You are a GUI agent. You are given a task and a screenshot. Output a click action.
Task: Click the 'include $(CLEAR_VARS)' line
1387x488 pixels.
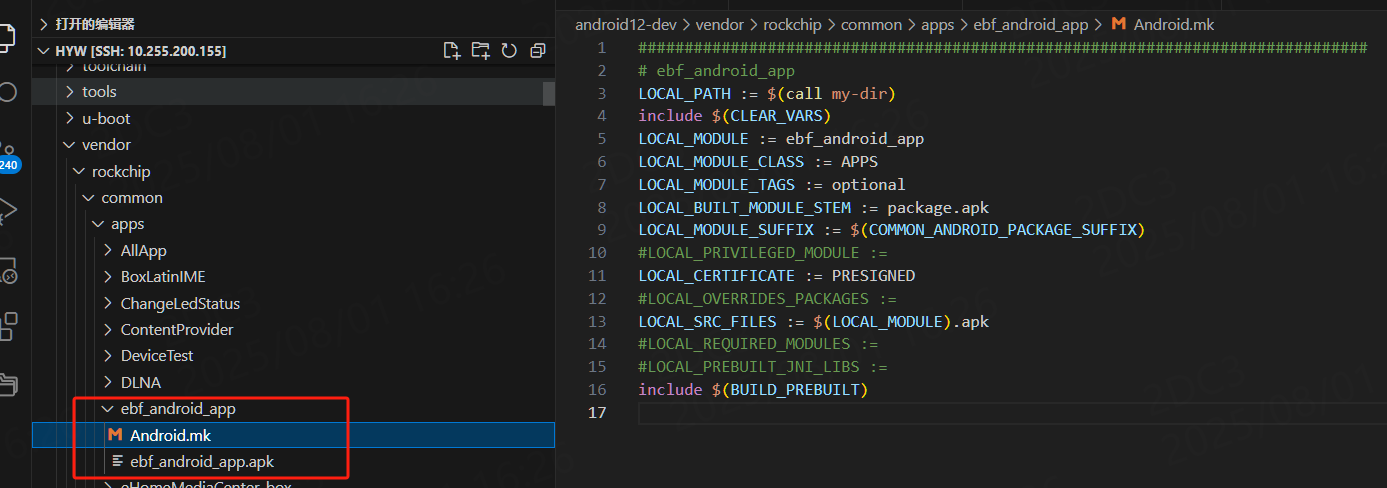pyautogui.click(x=735, y=116)
